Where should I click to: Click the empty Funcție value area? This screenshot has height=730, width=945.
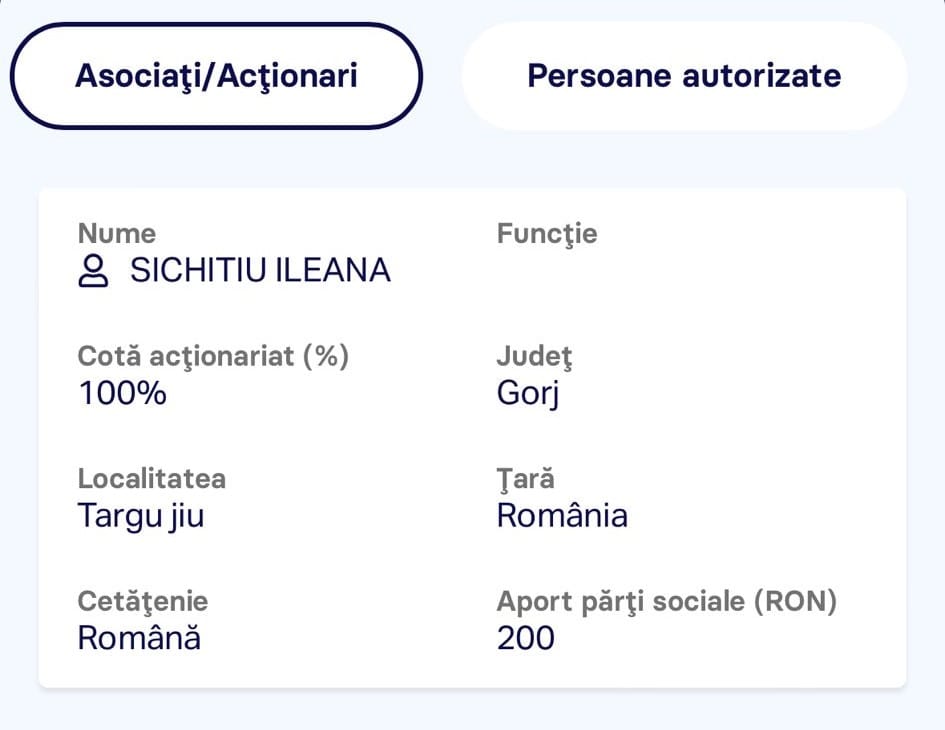tap(663, 270)
